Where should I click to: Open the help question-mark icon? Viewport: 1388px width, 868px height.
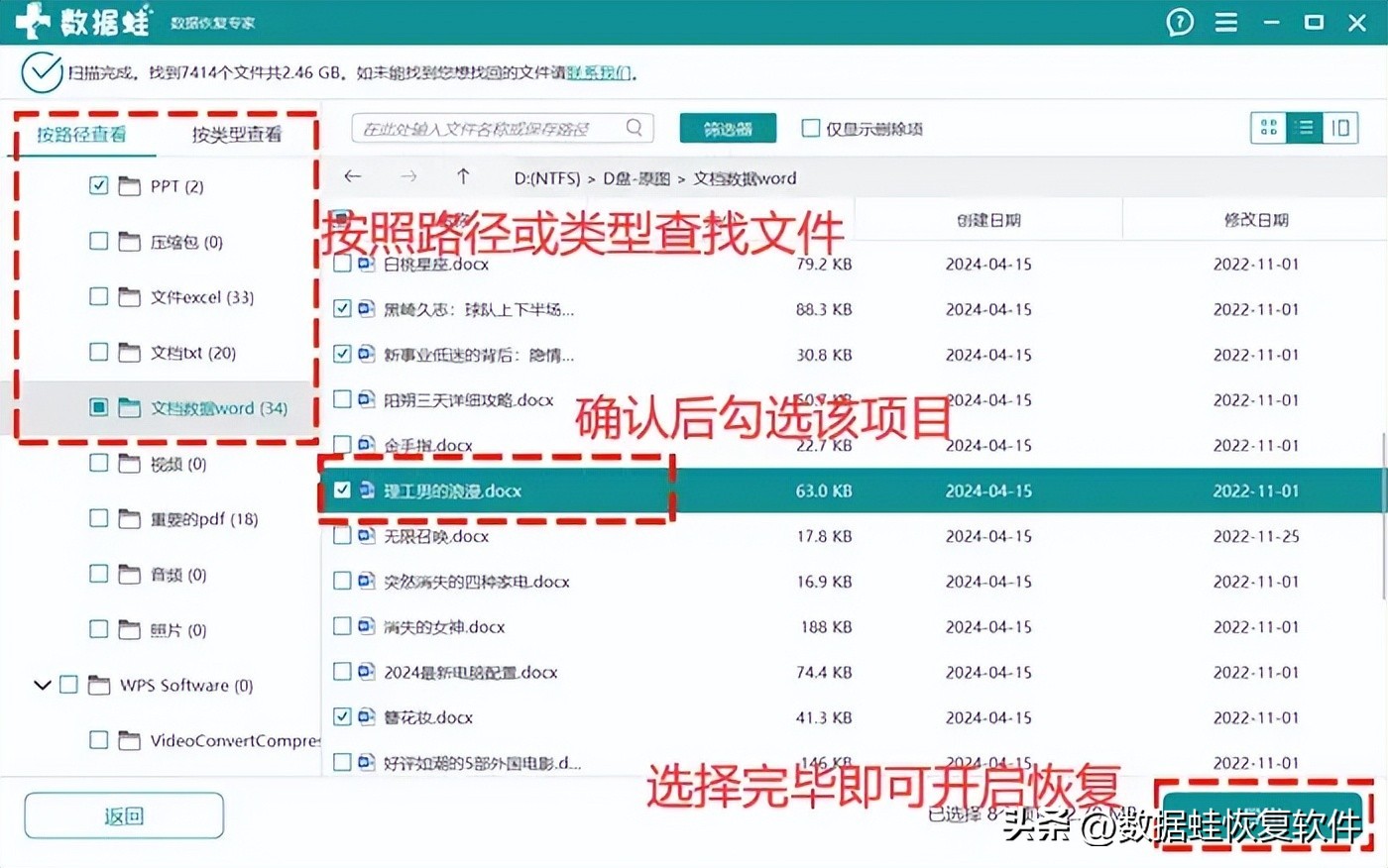pos(1180,22)
